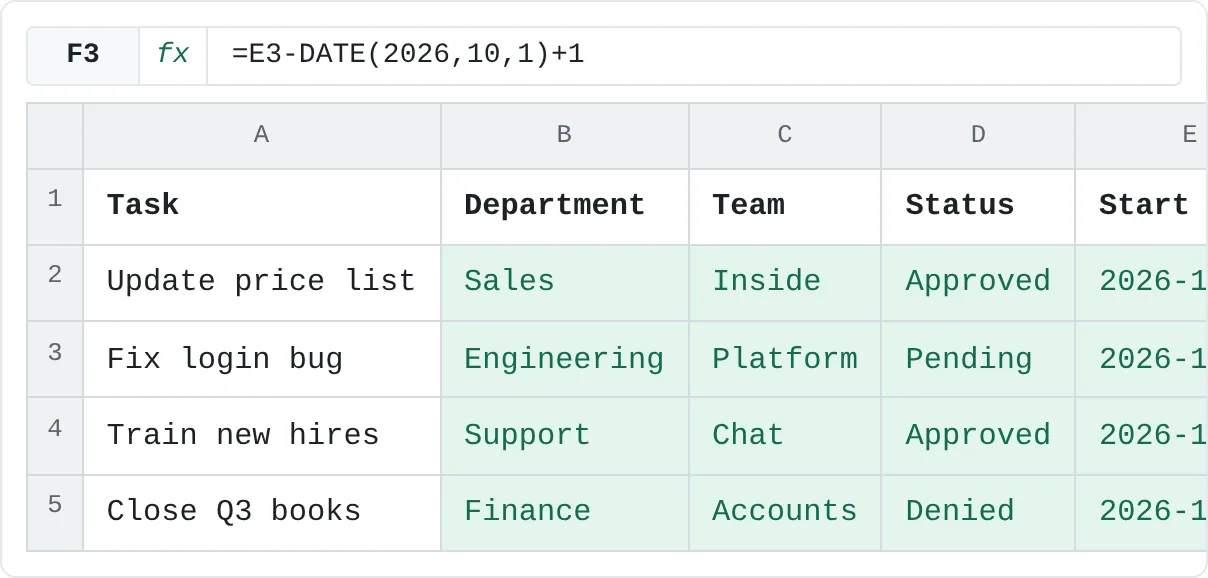
Task: Select the "Denied" status cell
Action: pyautogui.click(x=978, y=512)
